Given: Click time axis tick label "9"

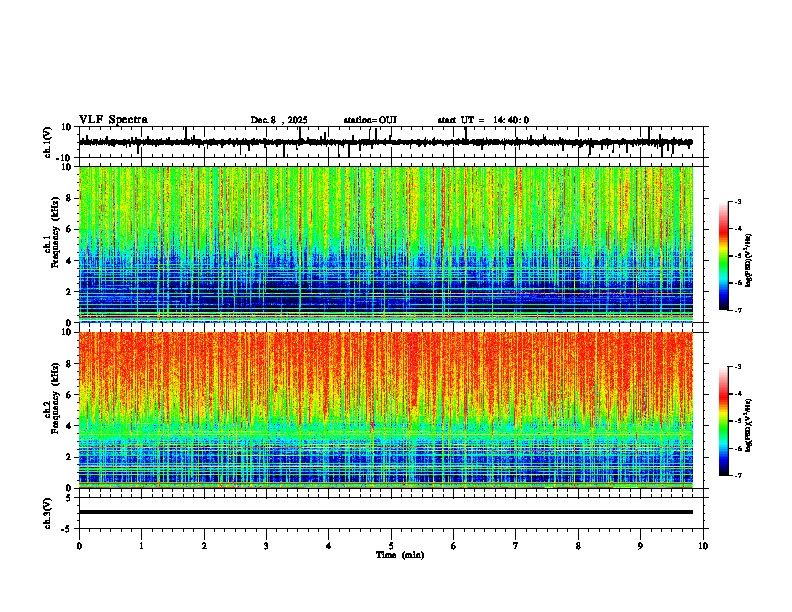Looking at the screenshot, I should 640,546.
